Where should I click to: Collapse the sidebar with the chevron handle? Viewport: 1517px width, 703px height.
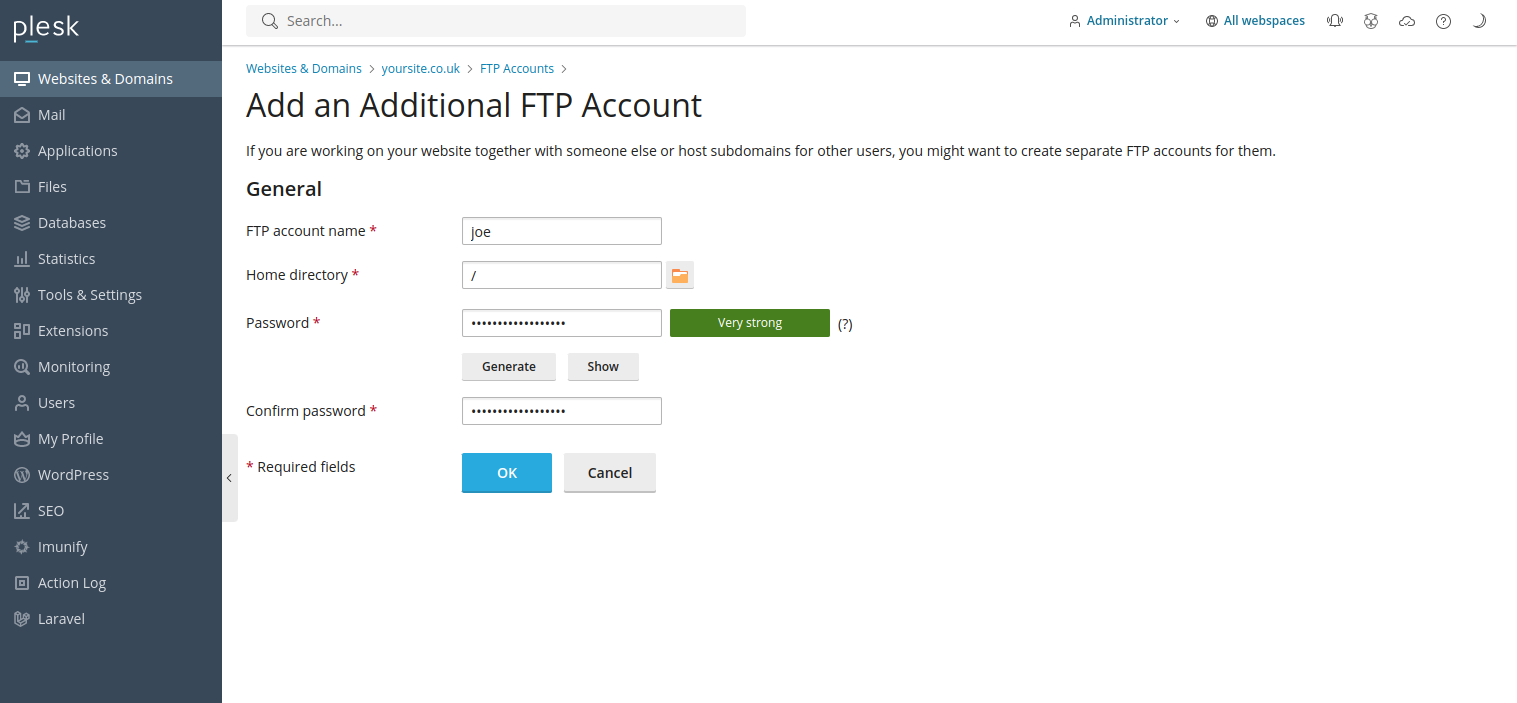click(229, 478)
